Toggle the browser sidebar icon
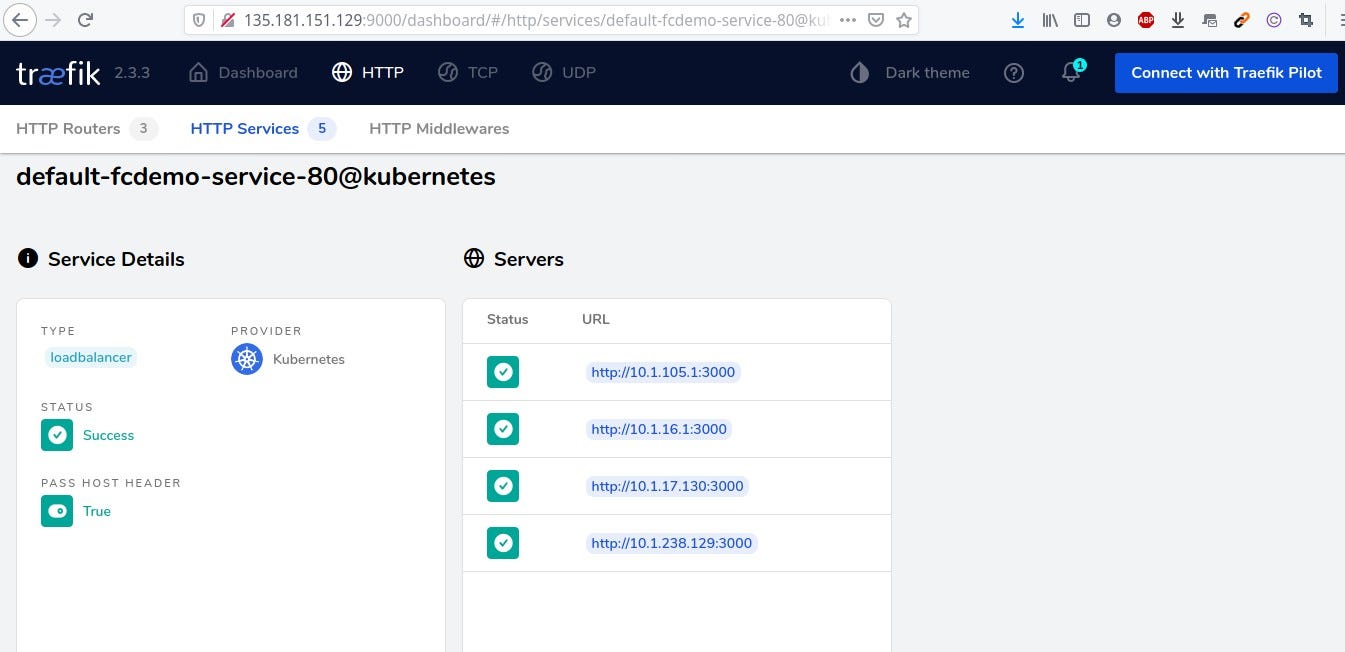The width and height of the screenshot is (1345, 652). pos(1082,19)
